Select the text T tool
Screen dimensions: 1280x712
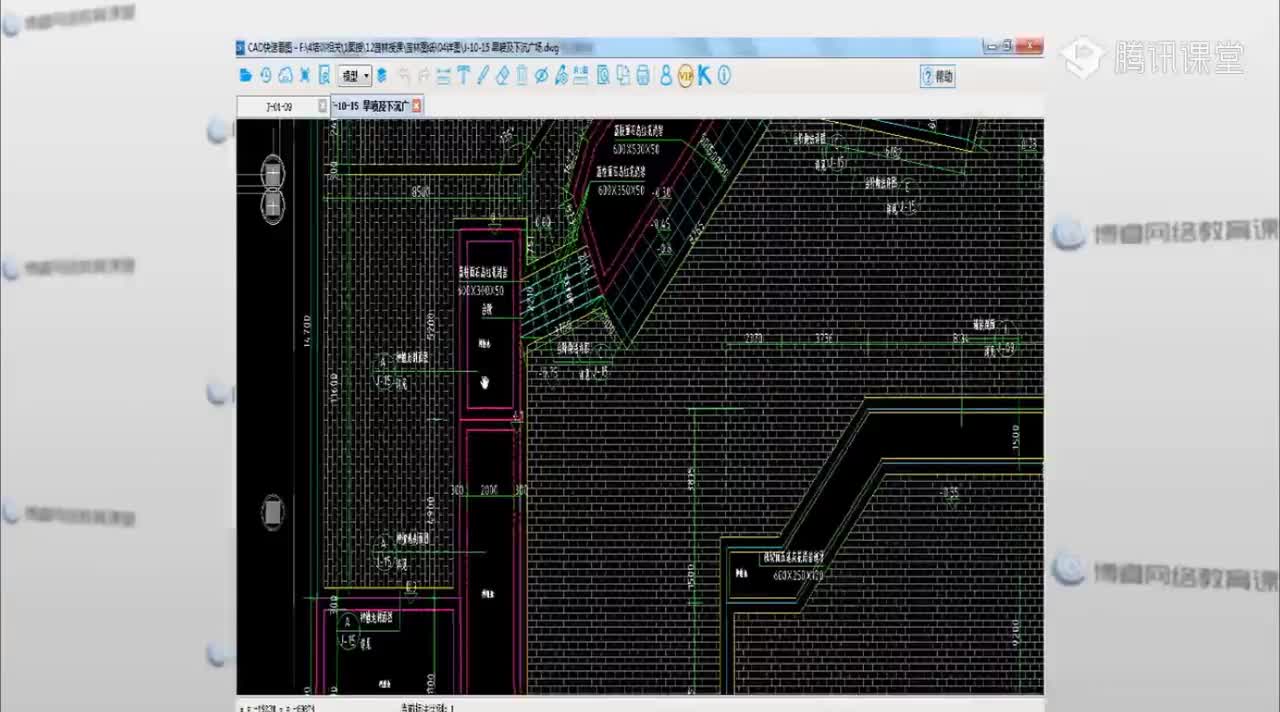[x=463, y=75]
